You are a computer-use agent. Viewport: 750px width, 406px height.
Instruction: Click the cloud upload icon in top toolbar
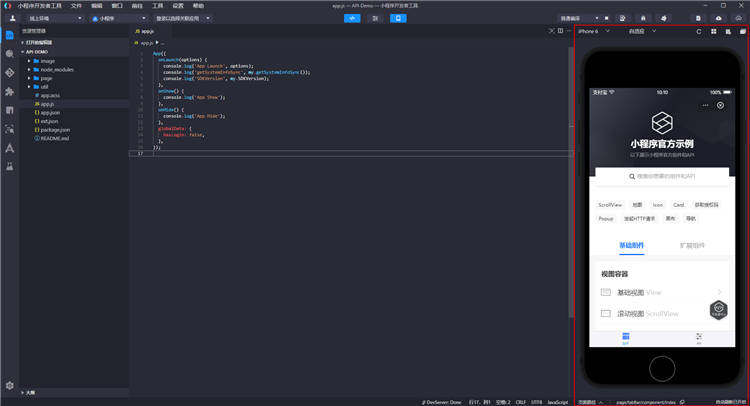pyautogui.click(x=720, y=18)
